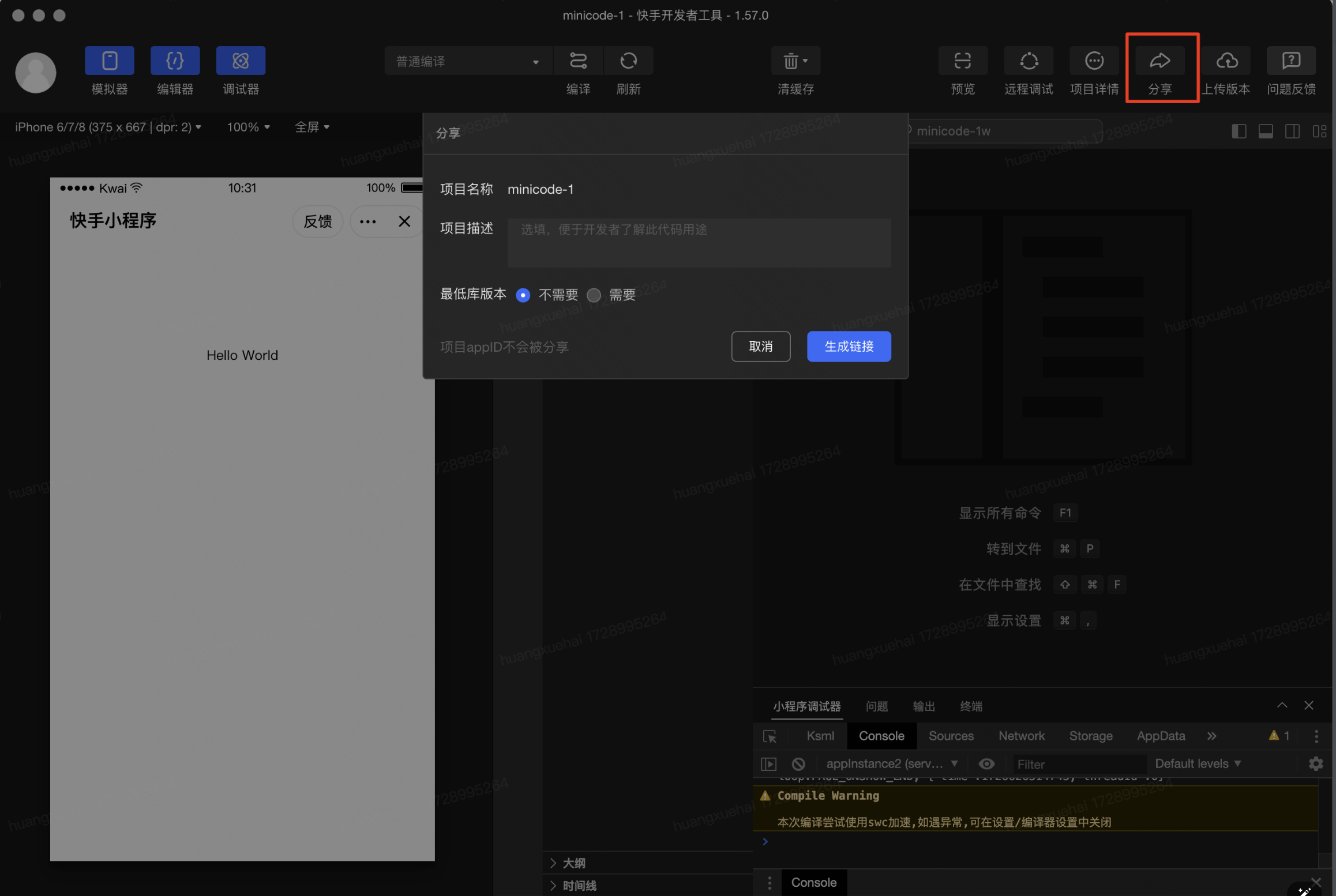Switch to the Network devtools tab
This screenshot has width=1336, height=896.
point(1021,736)
